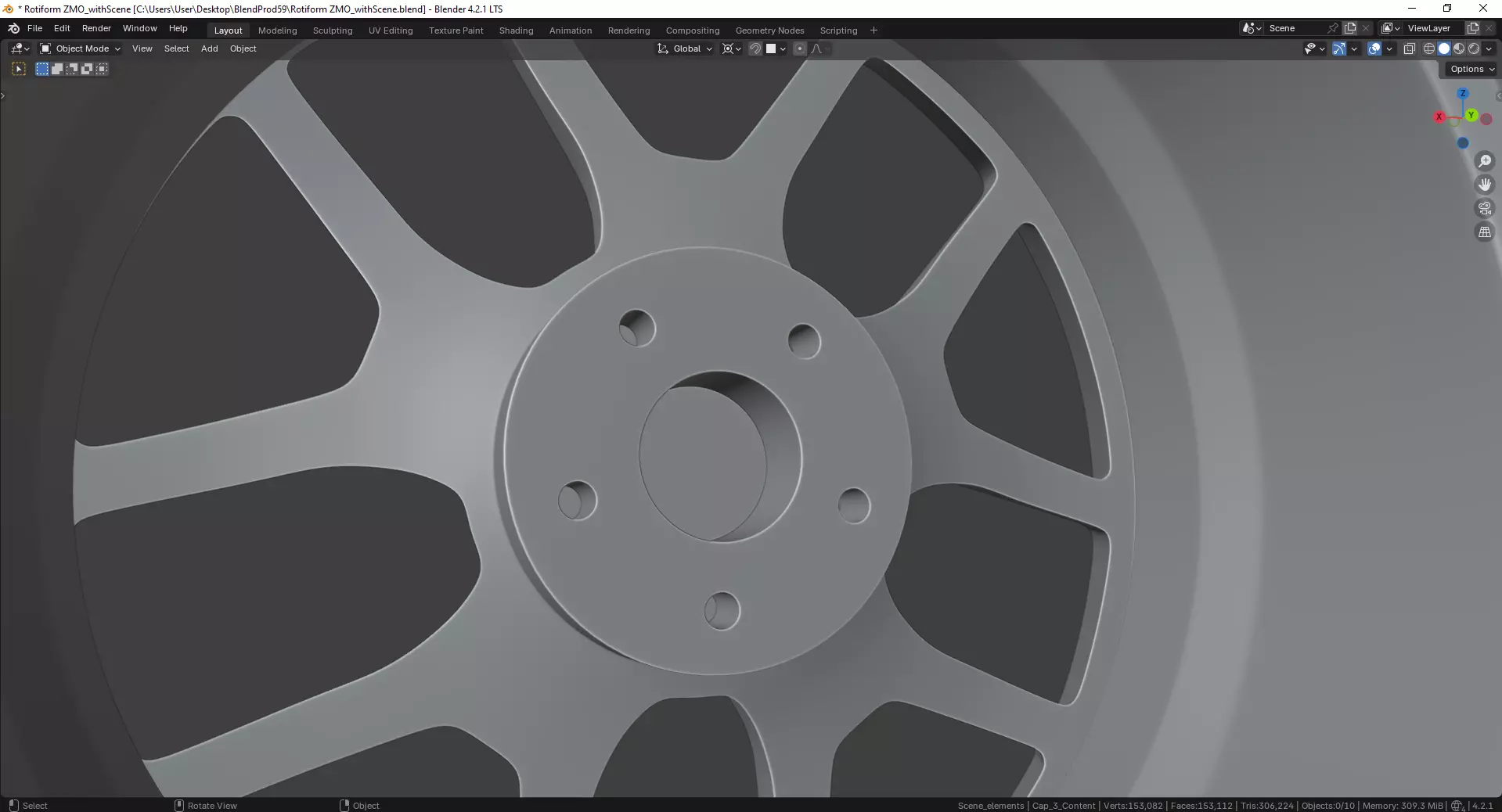1502x812 pixels.
Task: Switch to the Shading workspace tab
Action: point(517,31)
